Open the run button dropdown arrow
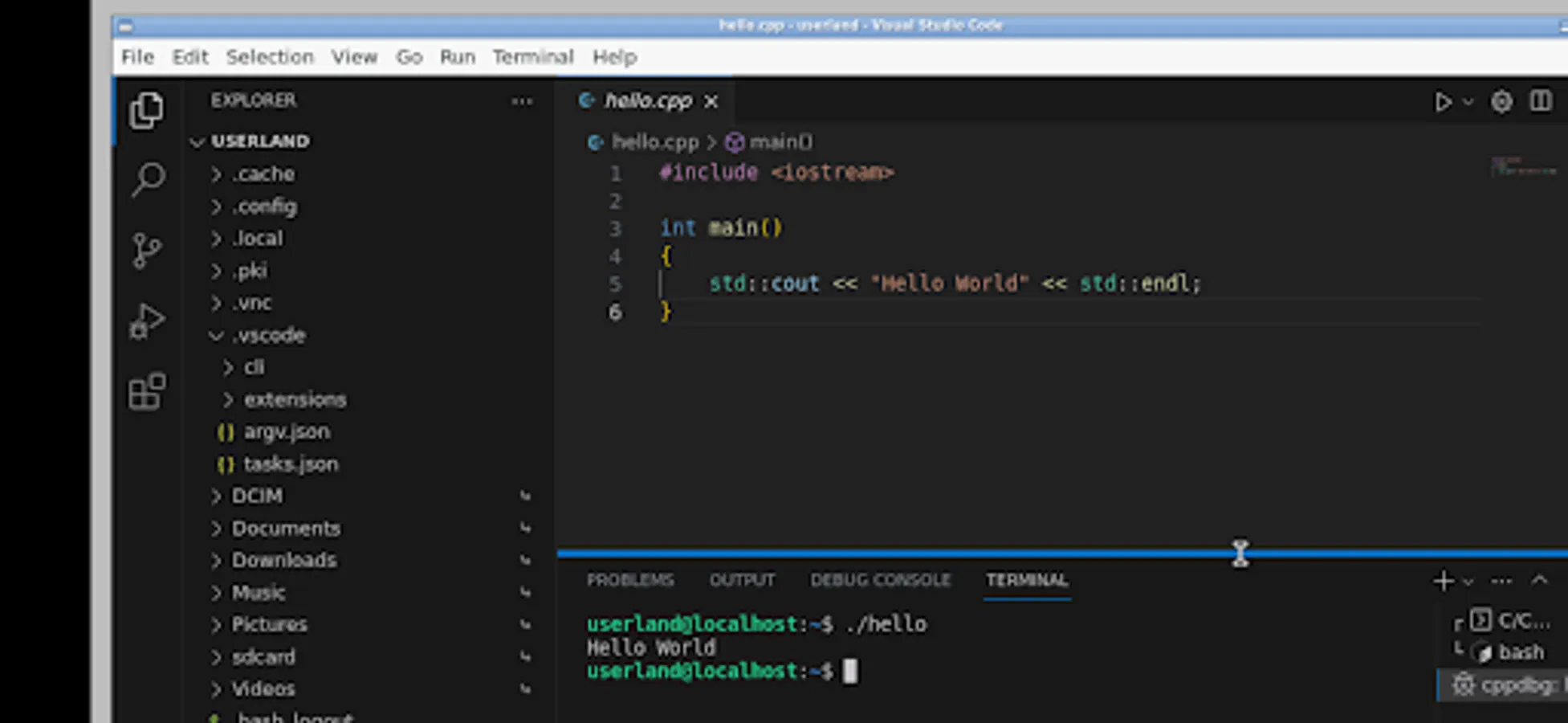The width and height of the screenshot is (1568, 723). click(1468, 102)
